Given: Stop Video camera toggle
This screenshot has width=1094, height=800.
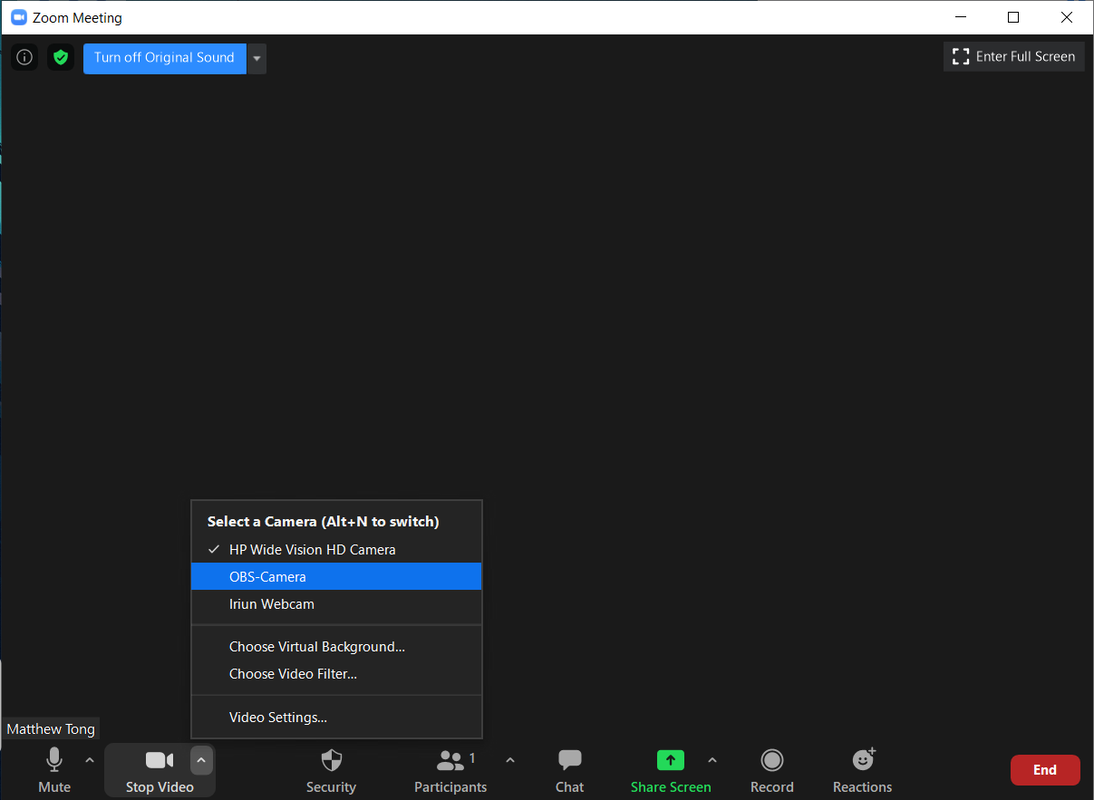Looking at the screenshot, I should (x=159, y=770).
